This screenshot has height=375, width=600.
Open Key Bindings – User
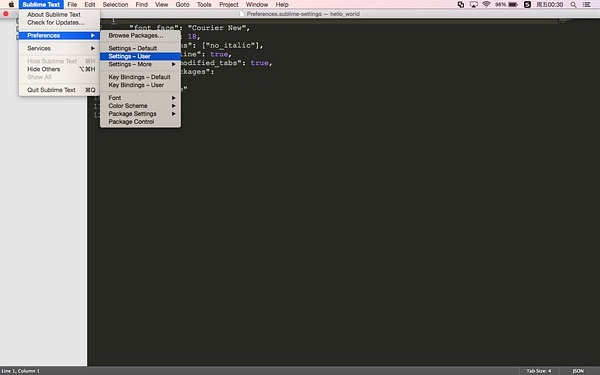pyautogui.click(x=140, y=85)
